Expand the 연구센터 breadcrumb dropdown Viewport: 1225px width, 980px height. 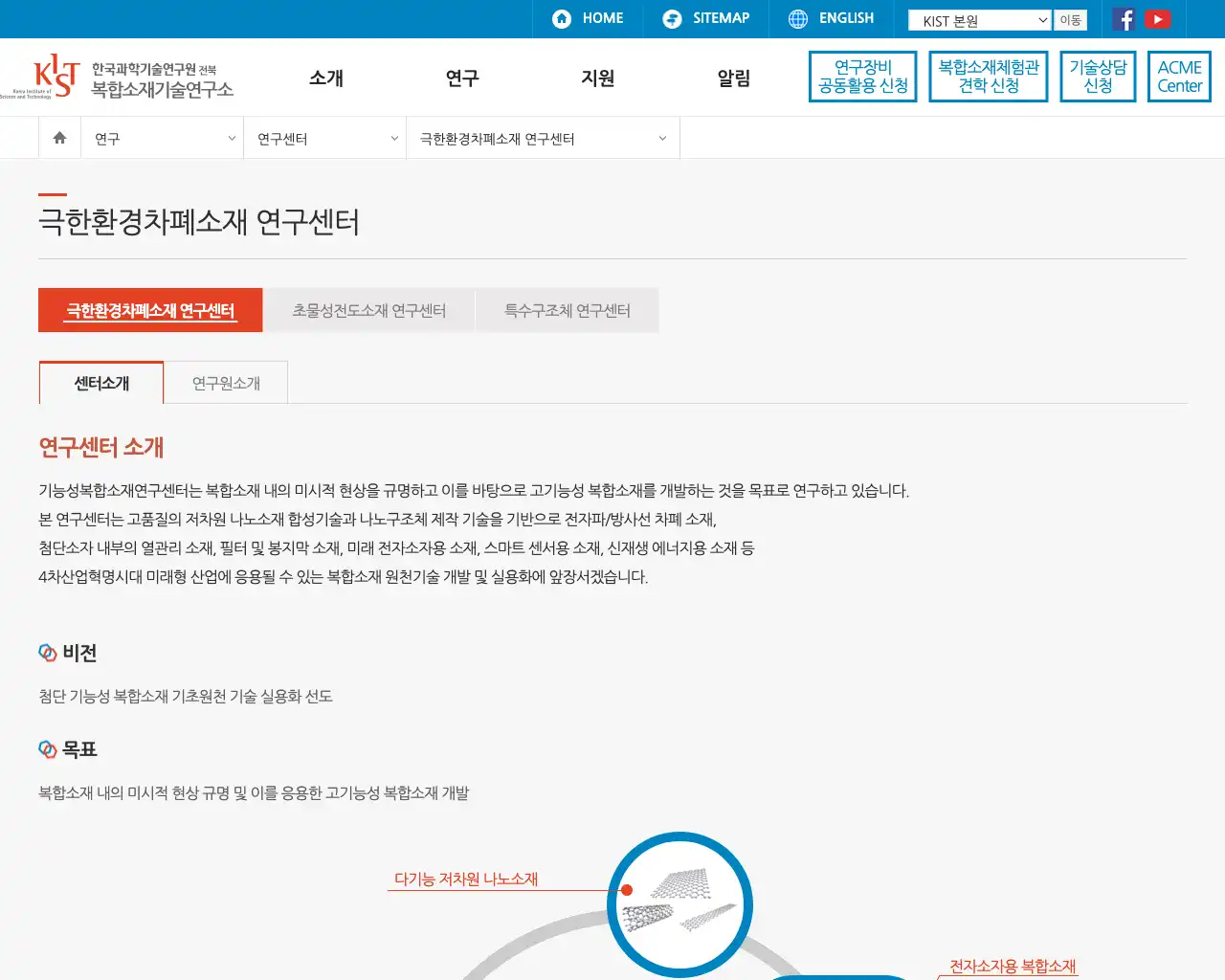click(325, 138)
